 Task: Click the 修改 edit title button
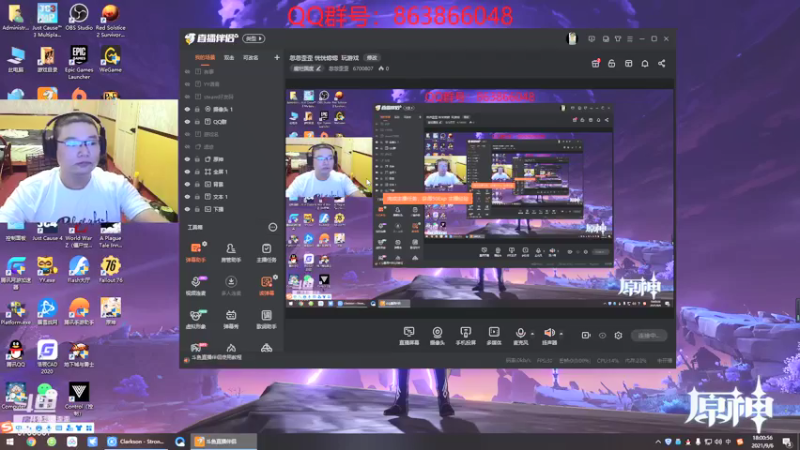372,58
